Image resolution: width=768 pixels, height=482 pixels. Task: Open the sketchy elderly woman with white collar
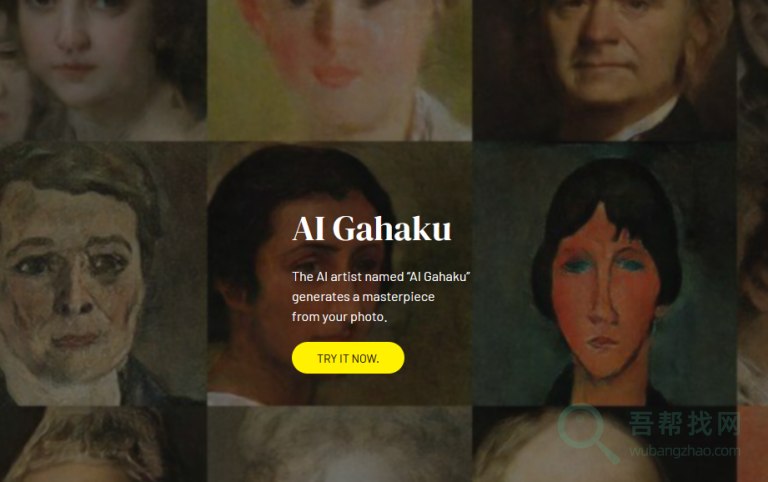[x=103, y=274]
